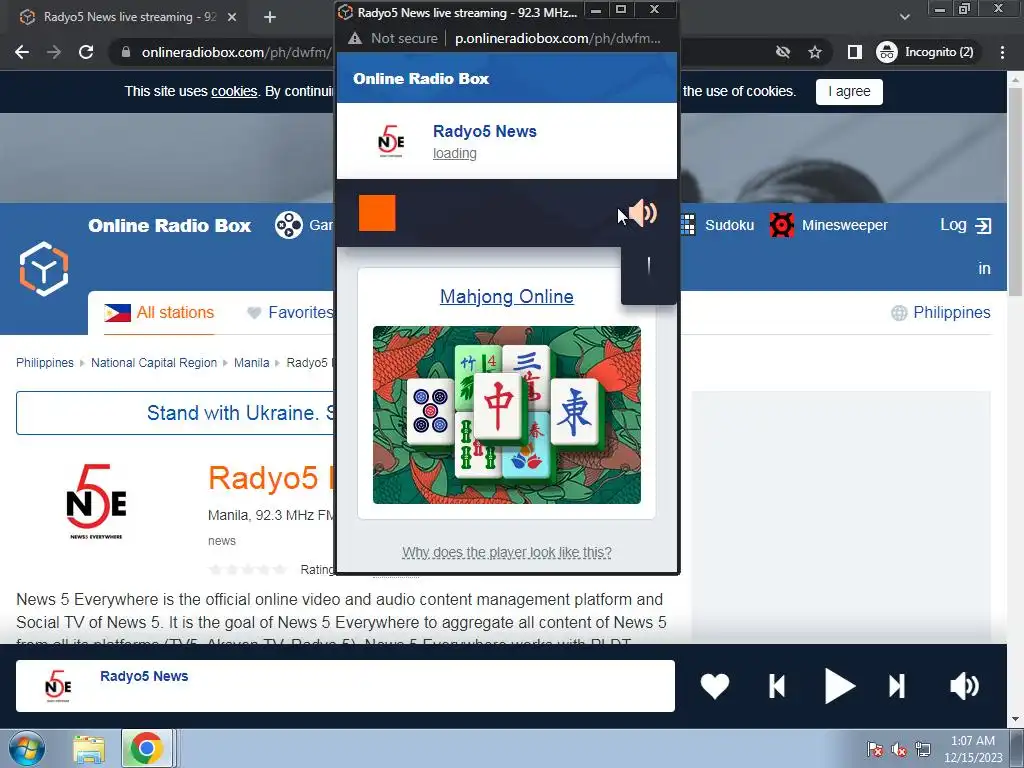
Task: Click the large Radyo5 N5E station logo
Action: coord(96,502)
